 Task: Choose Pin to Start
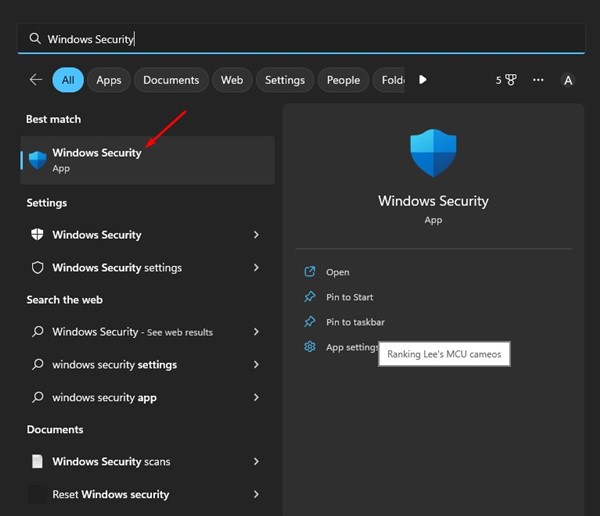point(349,297)
